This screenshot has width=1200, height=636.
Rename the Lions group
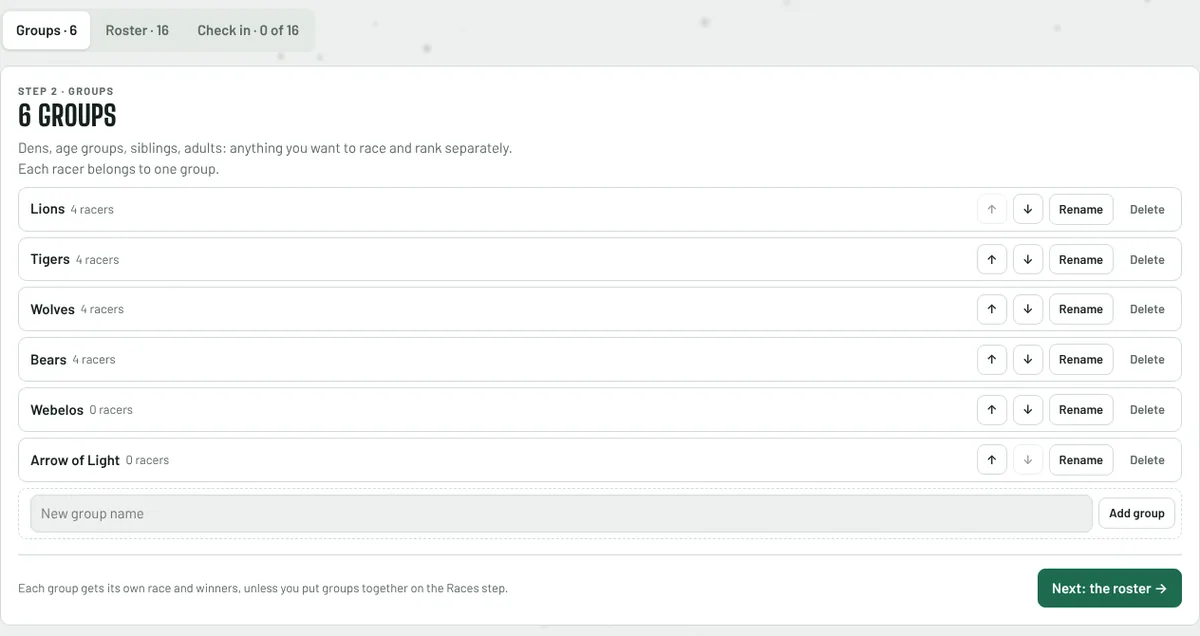[1081, 209]
